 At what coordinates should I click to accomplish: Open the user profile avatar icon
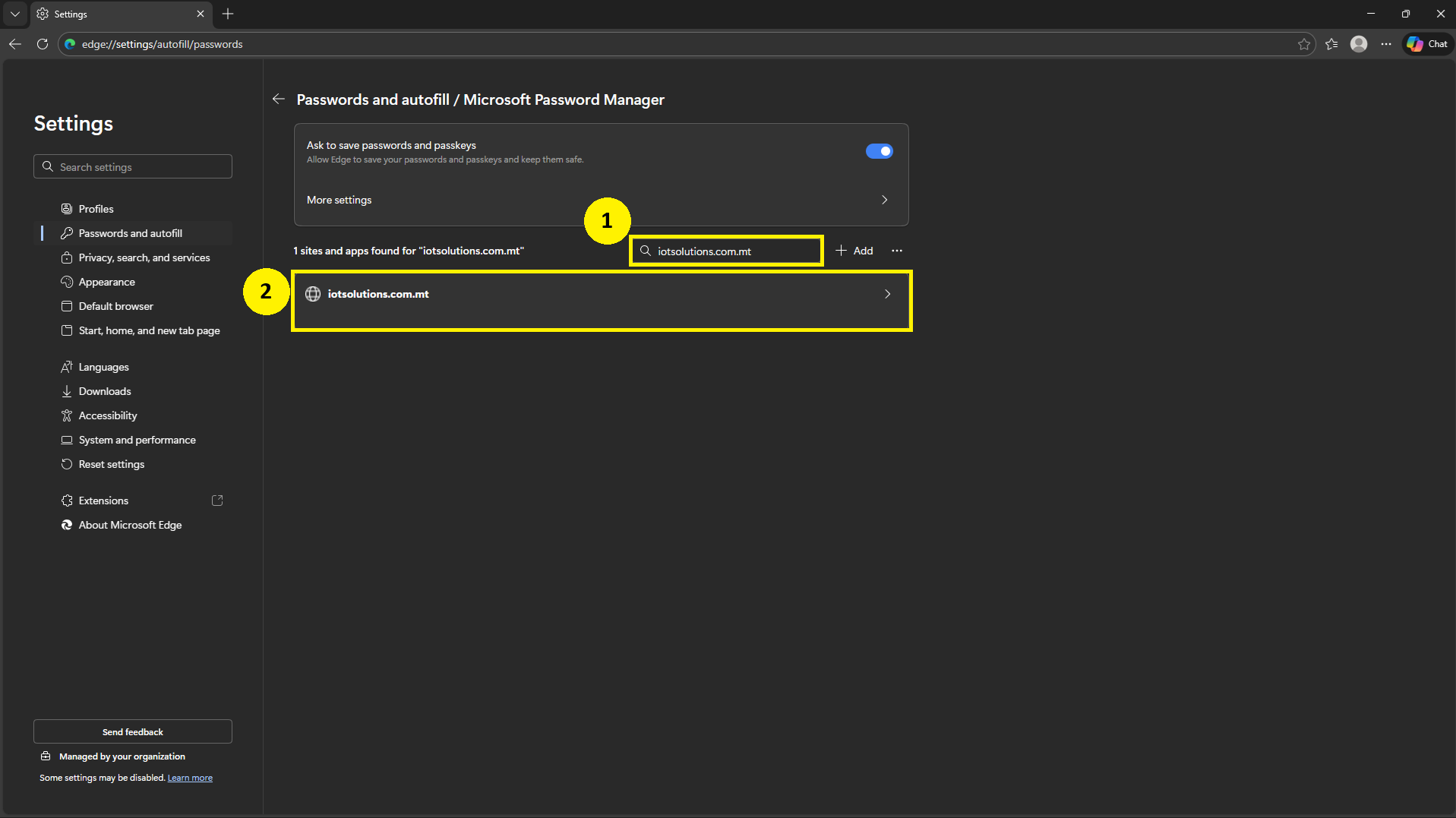[1359, 44]
